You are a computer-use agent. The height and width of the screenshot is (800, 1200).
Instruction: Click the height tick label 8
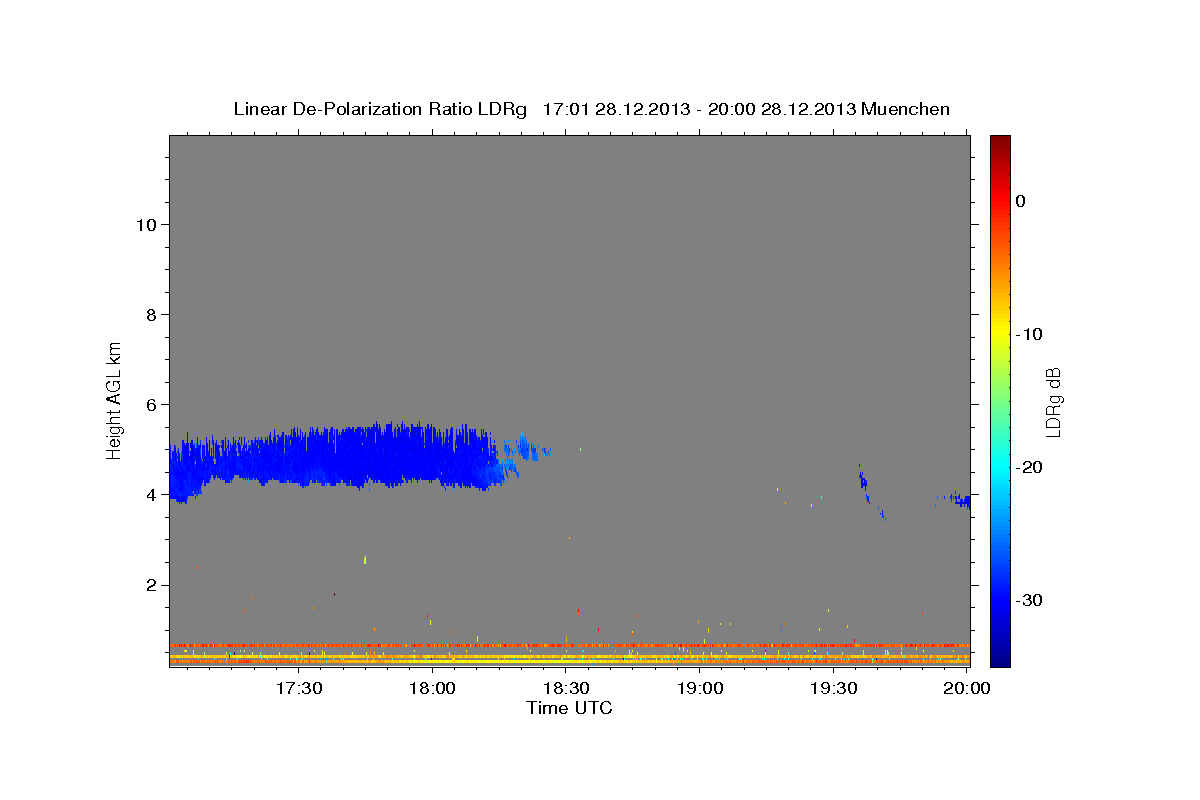tap(150, 314)
